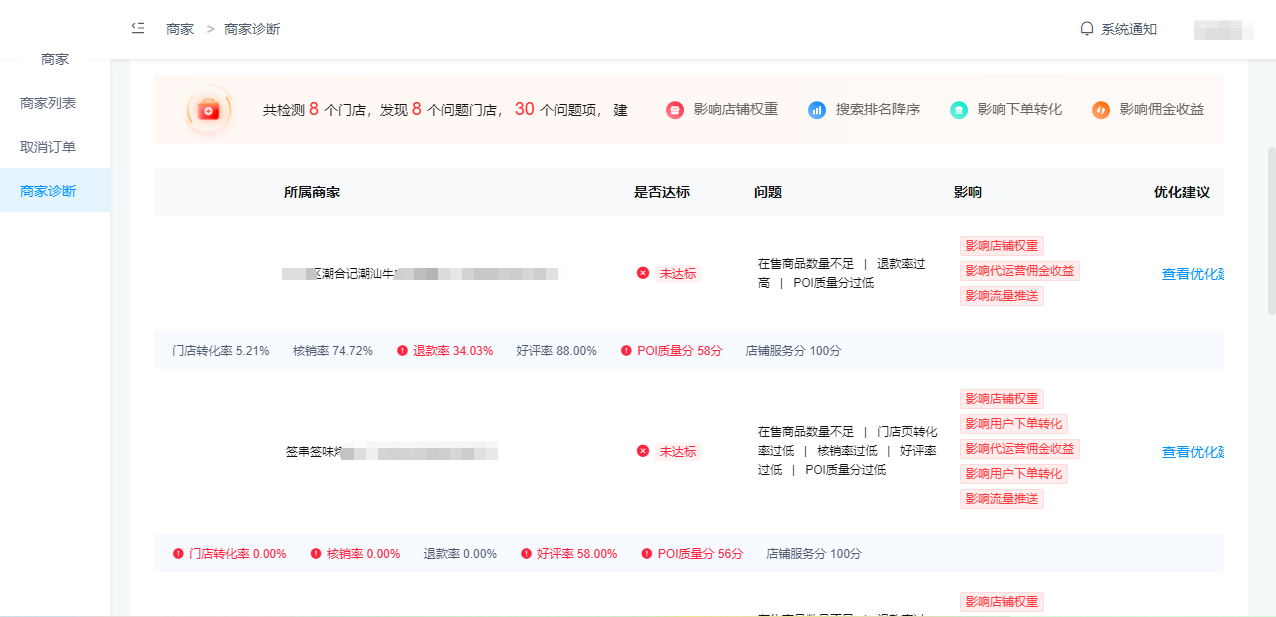Click the warning icon beside 退款率 34.03%
Screen dimensions: 1276x617
coord(402,351)
